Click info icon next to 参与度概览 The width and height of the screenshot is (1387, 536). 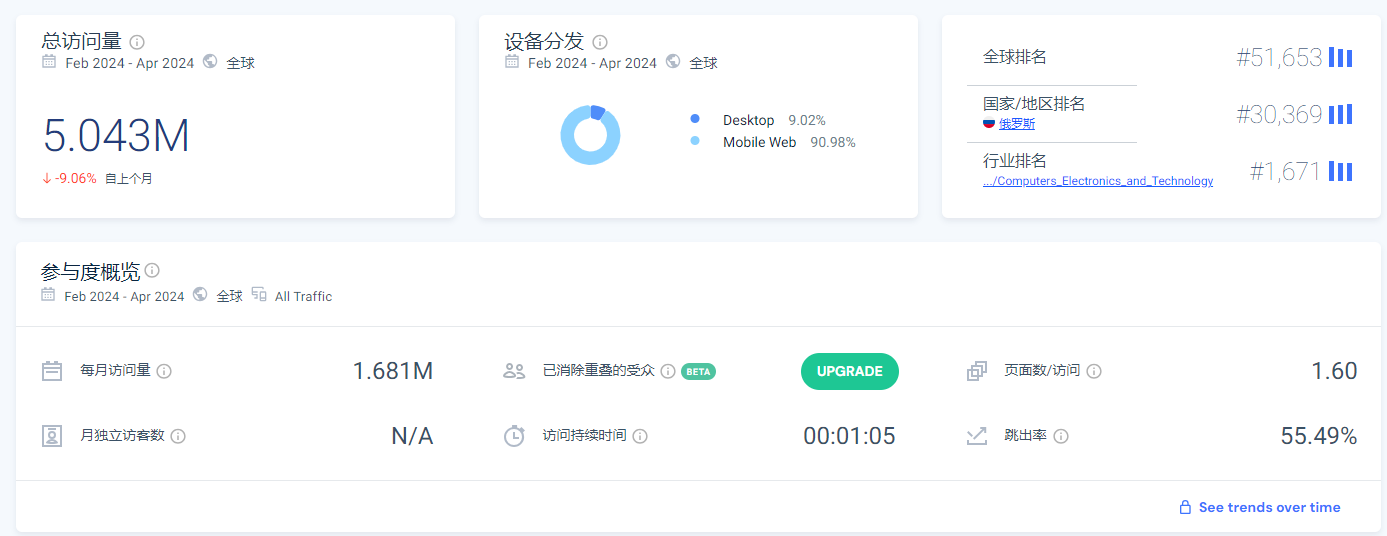152,270
